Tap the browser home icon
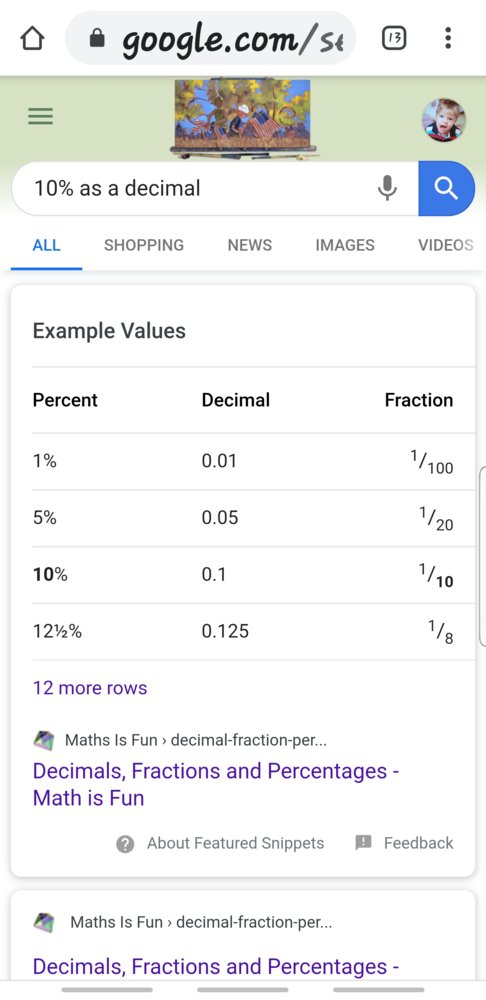Image resolution: width=486 pixels, height=1000 pixels. click(32, 39)
